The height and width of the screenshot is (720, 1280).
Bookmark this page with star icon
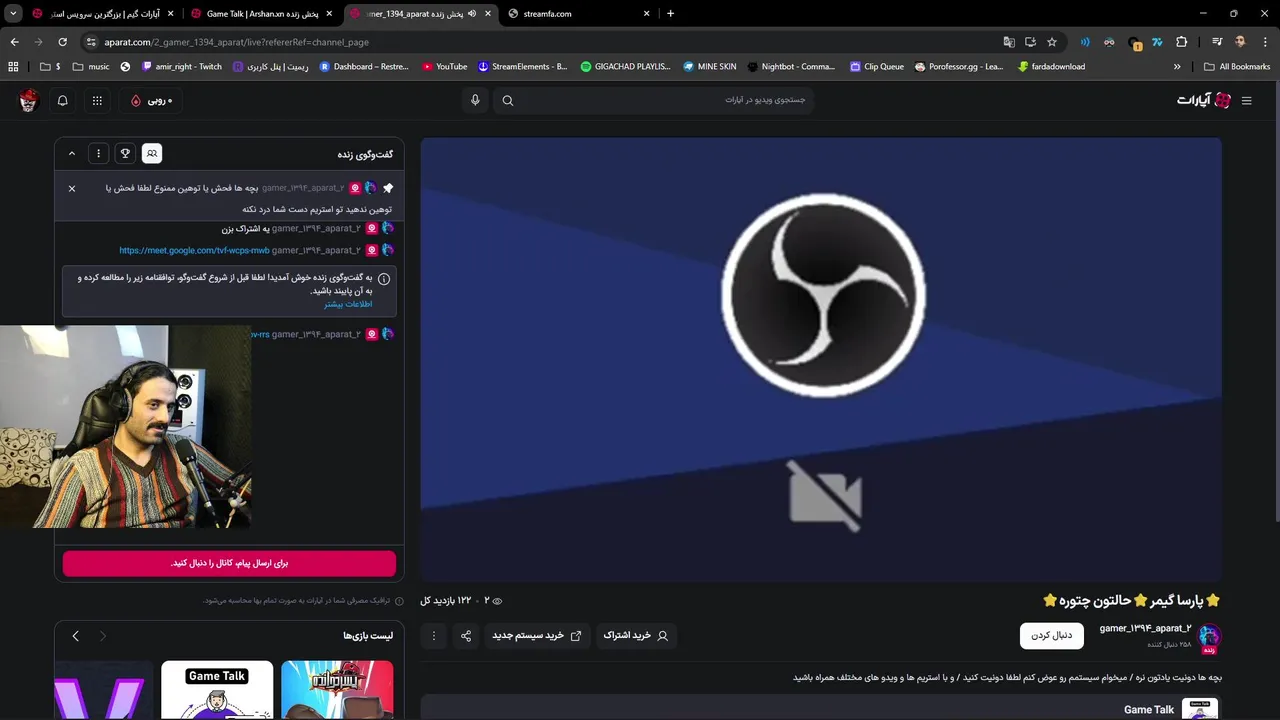point(1052,42)
